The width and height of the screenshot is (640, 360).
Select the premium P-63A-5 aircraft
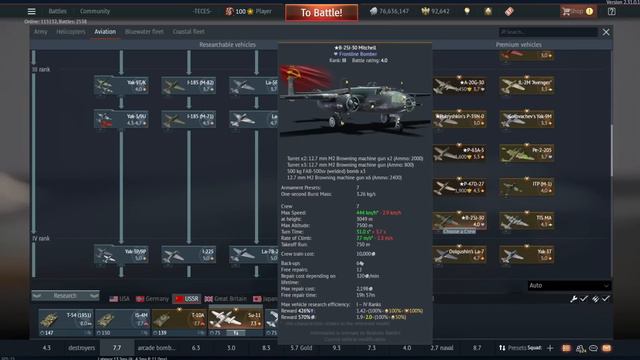(x=459, y=153)
